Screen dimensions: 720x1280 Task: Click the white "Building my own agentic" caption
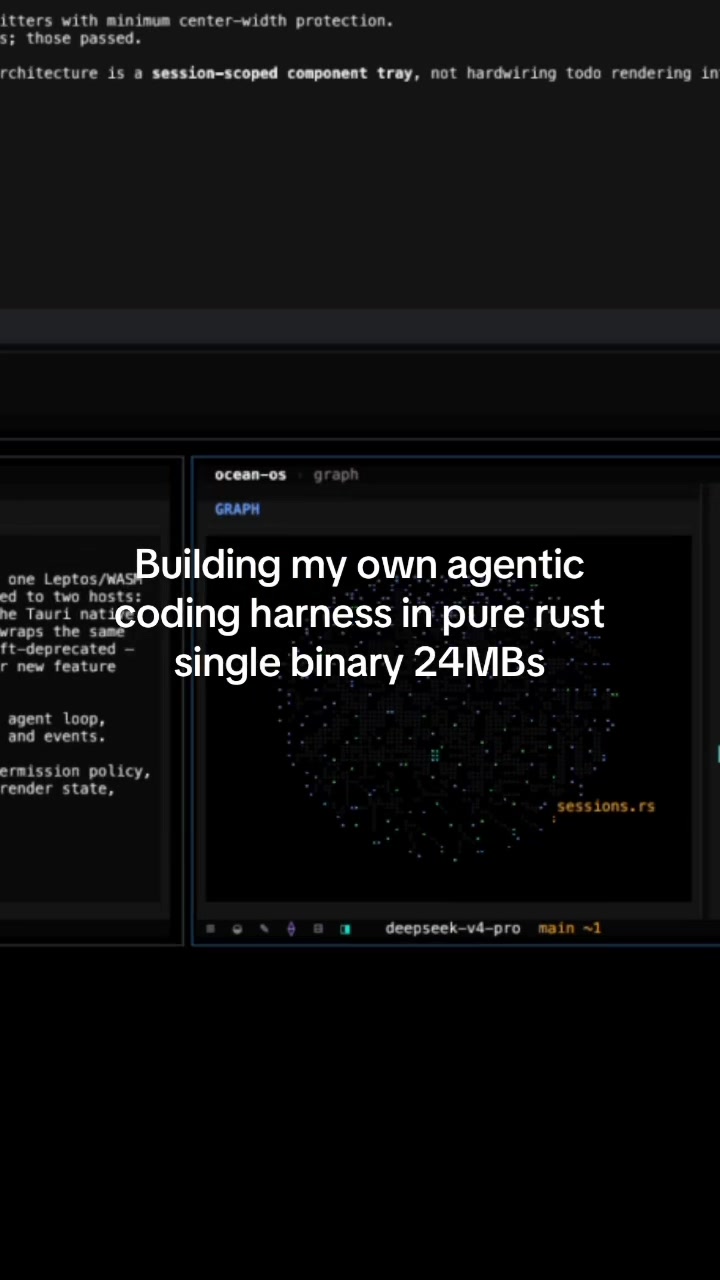point(359,565)
